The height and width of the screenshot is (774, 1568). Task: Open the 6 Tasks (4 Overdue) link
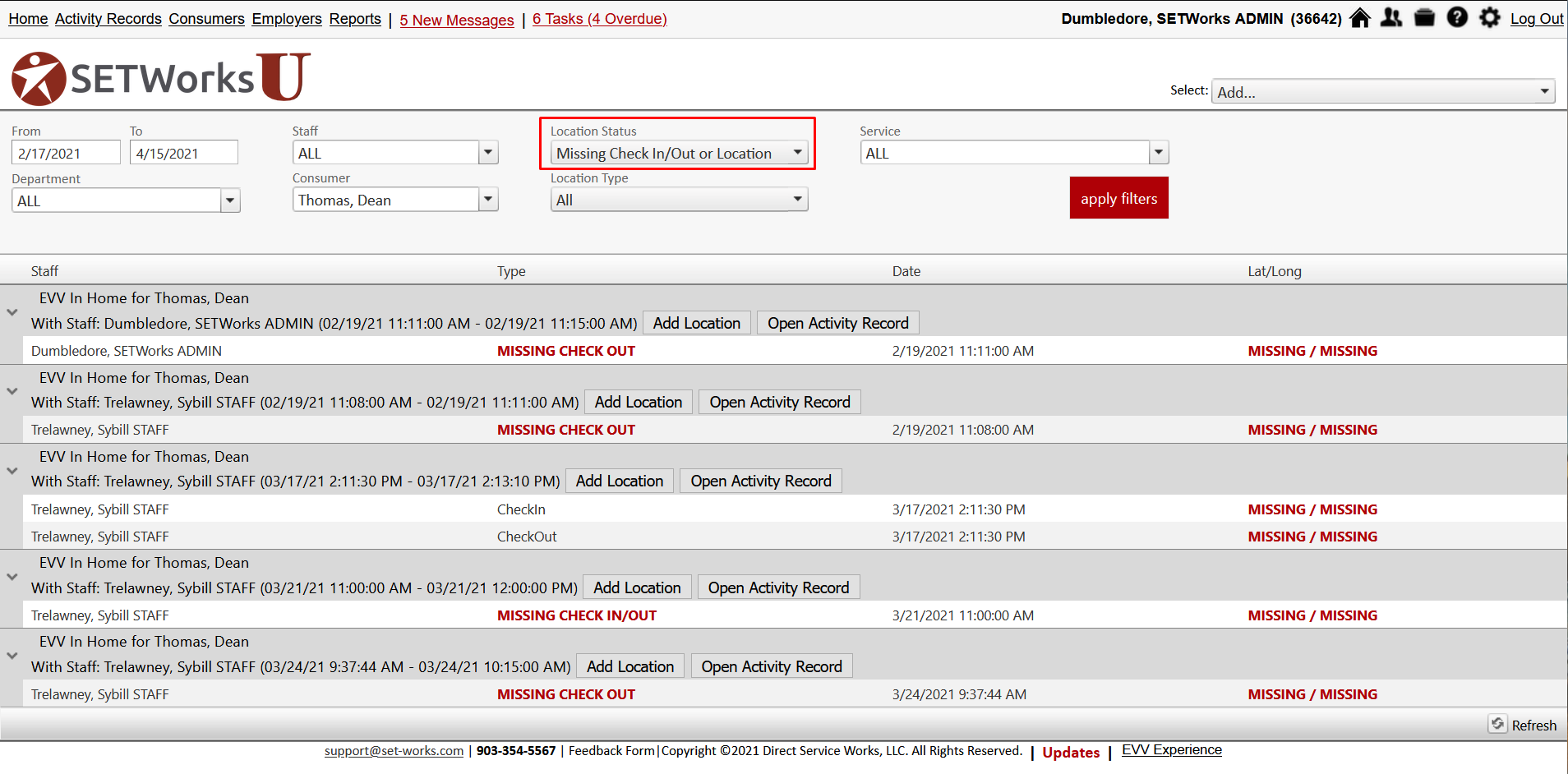click(x=600, y=19)
